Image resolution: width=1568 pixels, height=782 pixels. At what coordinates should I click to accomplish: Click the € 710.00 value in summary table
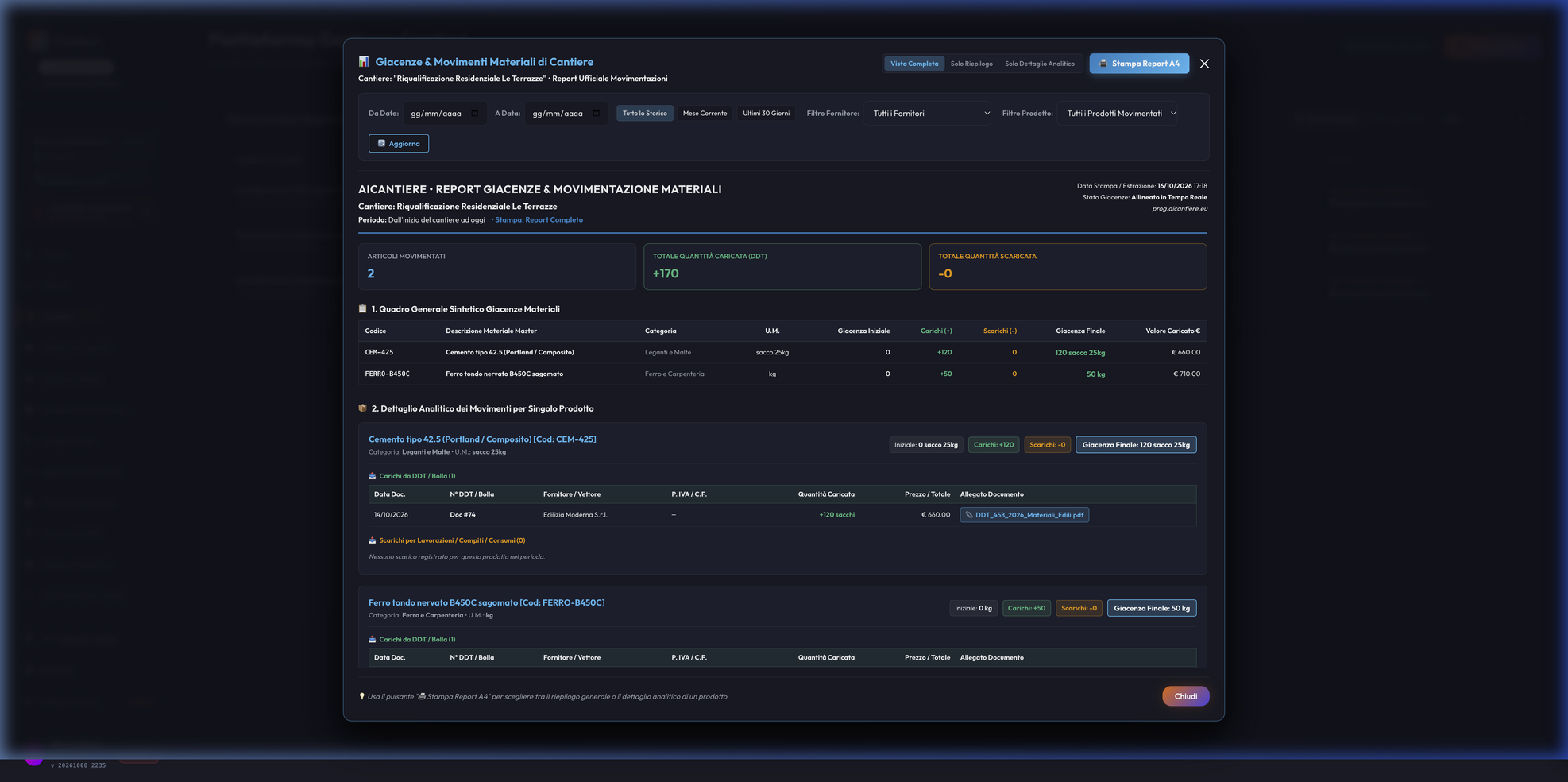point(1187,374)
